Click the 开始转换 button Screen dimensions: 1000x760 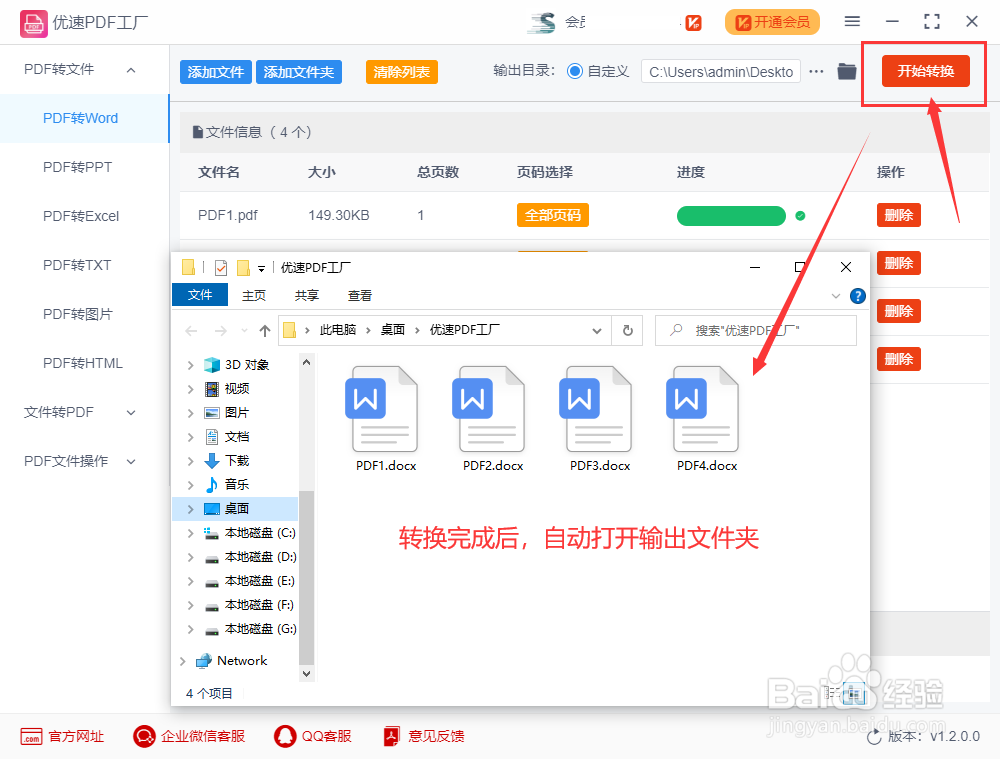[925, 71]
